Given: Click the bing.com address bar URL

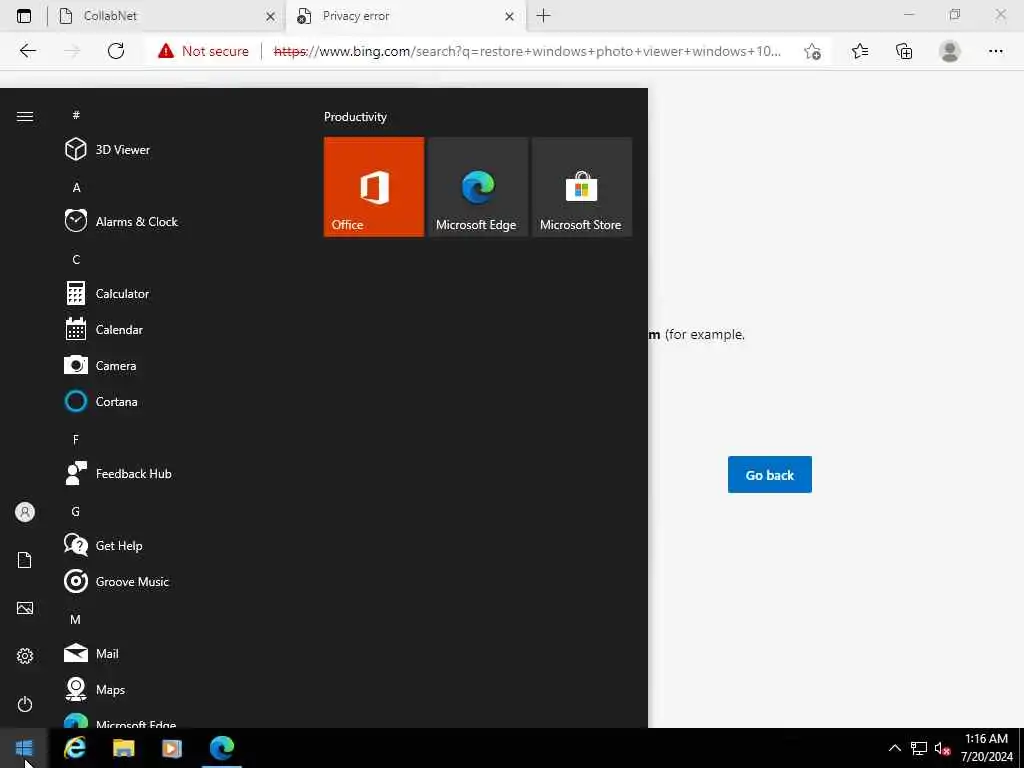Looking at the screenshot, I should point(527,51).
